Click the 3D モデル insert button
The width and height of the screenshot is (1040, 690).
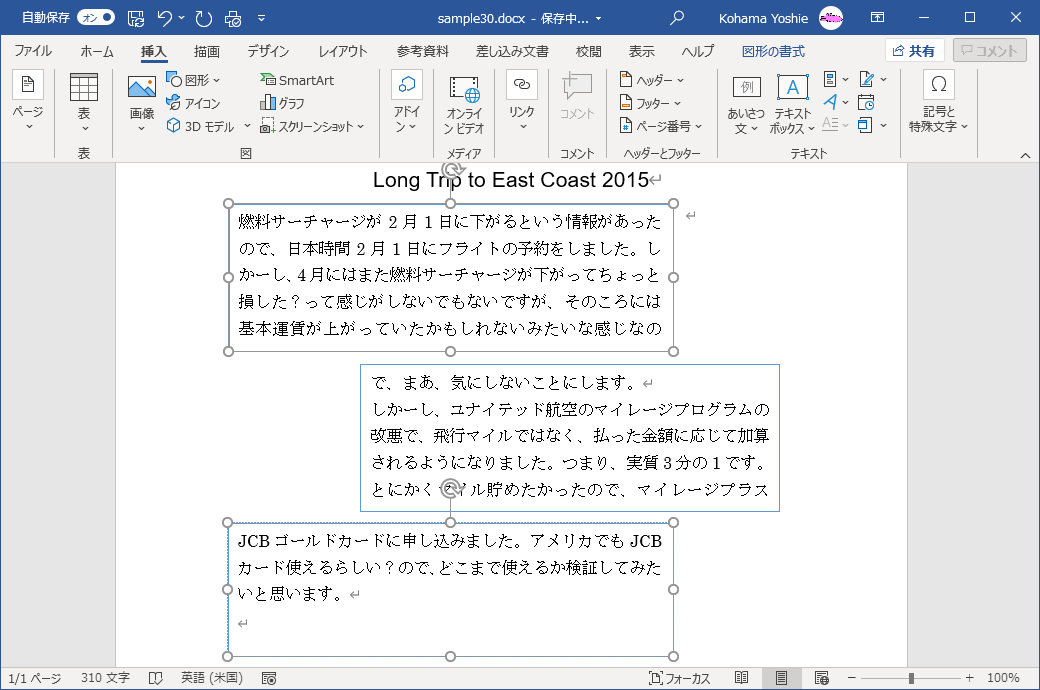200,126
